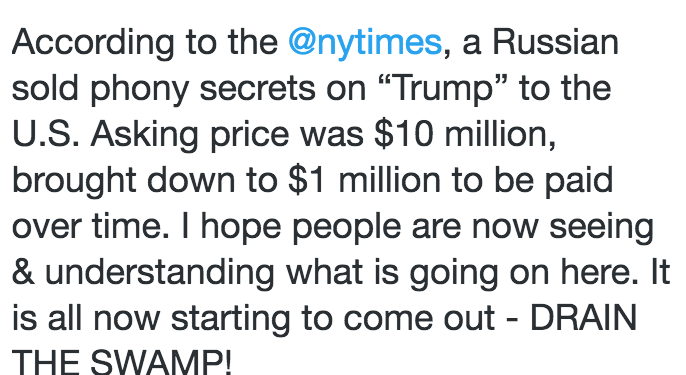The width and height of the screenshot is (686, 375).
Task: Click the word "Russian" in the tweet
Action: click(x=556, y=42)
